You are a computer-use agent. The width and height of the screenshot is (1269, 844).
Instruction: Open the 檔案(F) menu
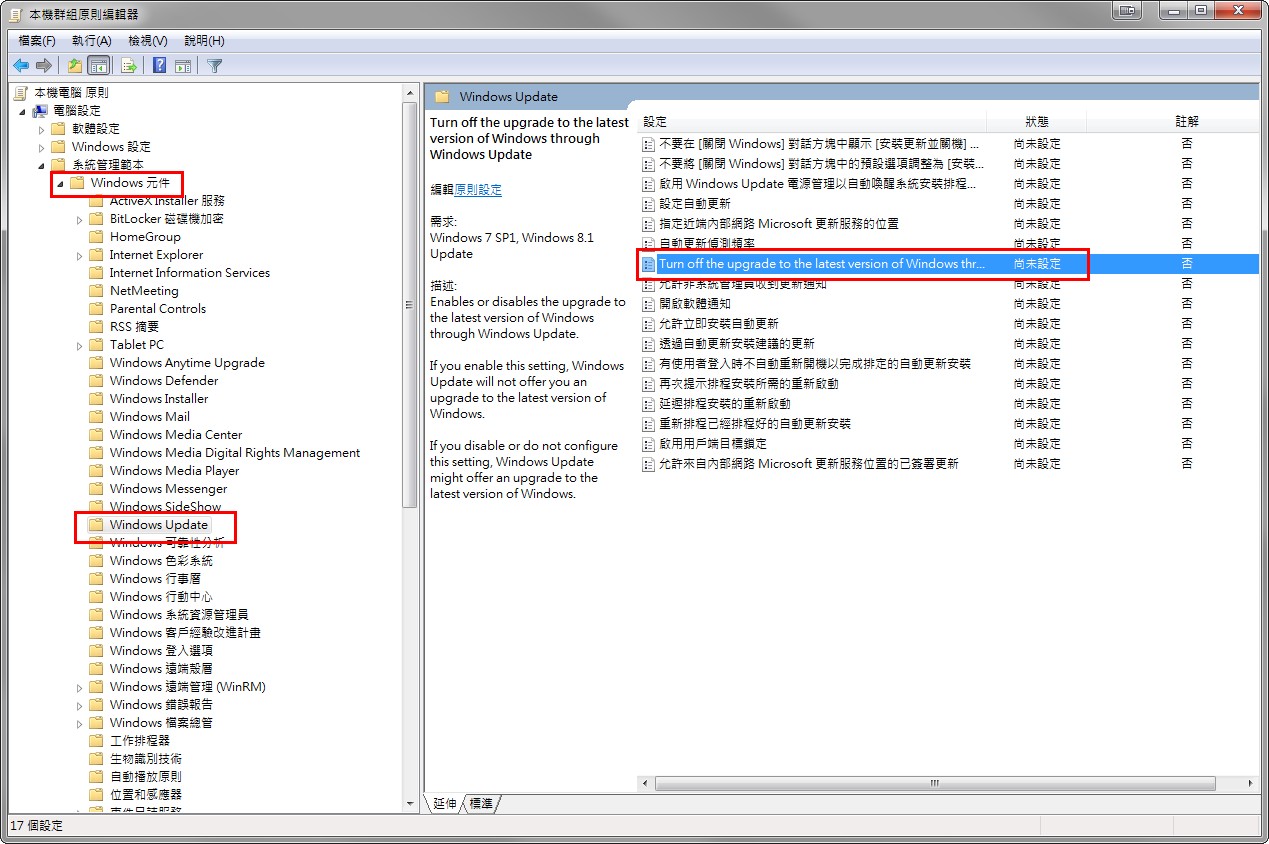37,41
